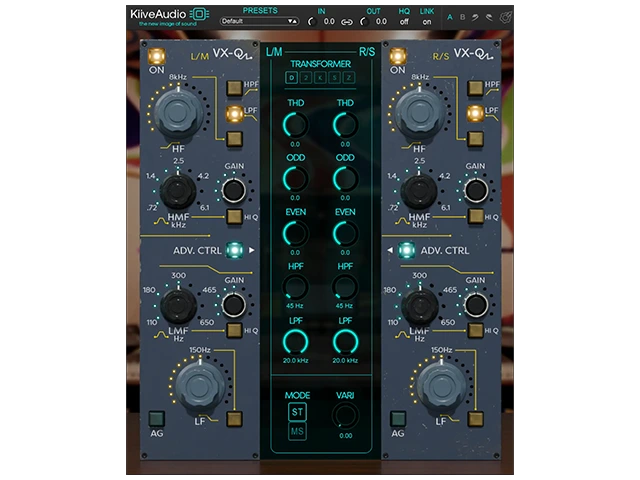This screenshot has width=640, height=480.
Task: Enable the HPF button on the L/M channel
Action: [234, 88]
